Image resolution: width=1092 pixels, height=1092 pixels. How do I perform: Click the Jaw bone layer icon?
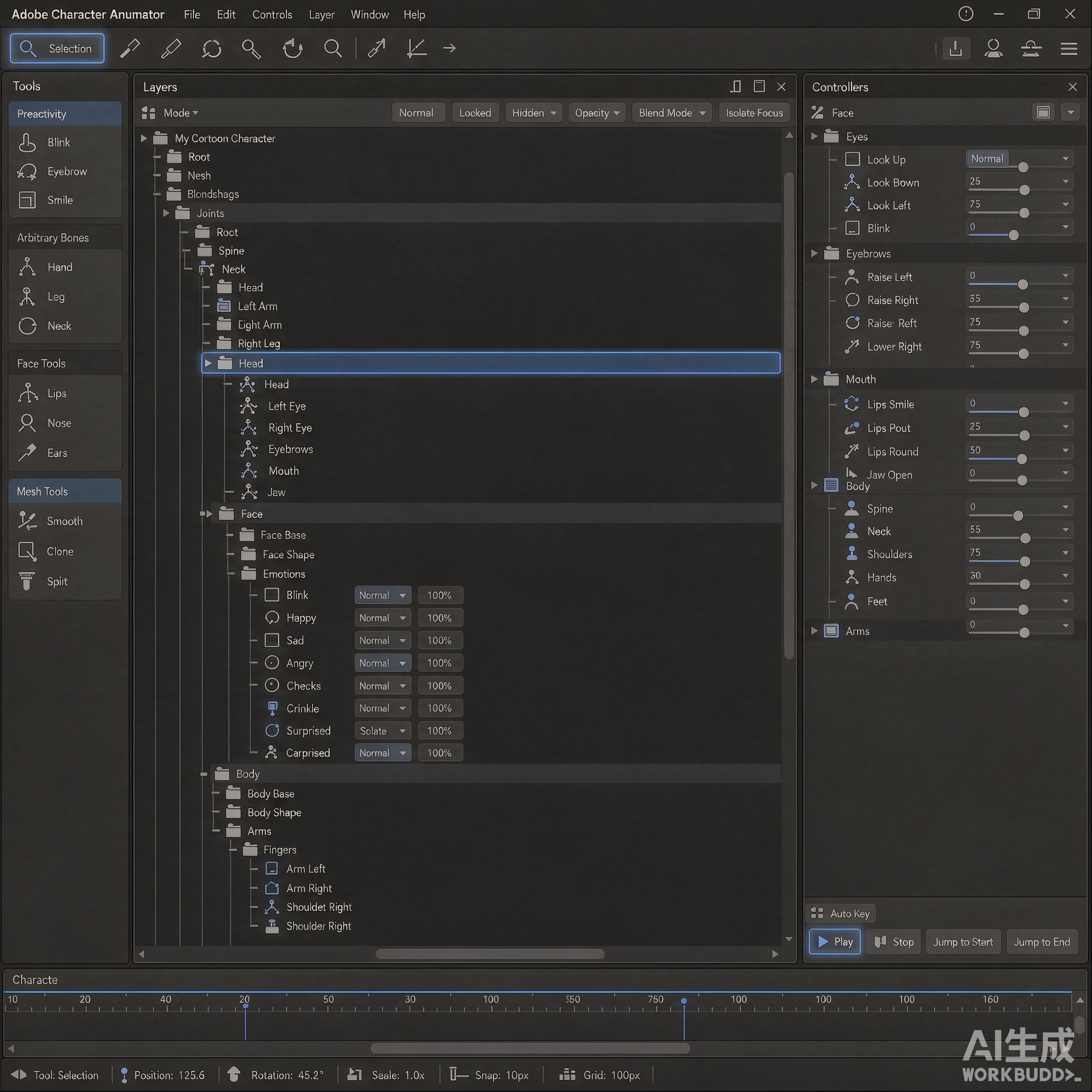248,492
